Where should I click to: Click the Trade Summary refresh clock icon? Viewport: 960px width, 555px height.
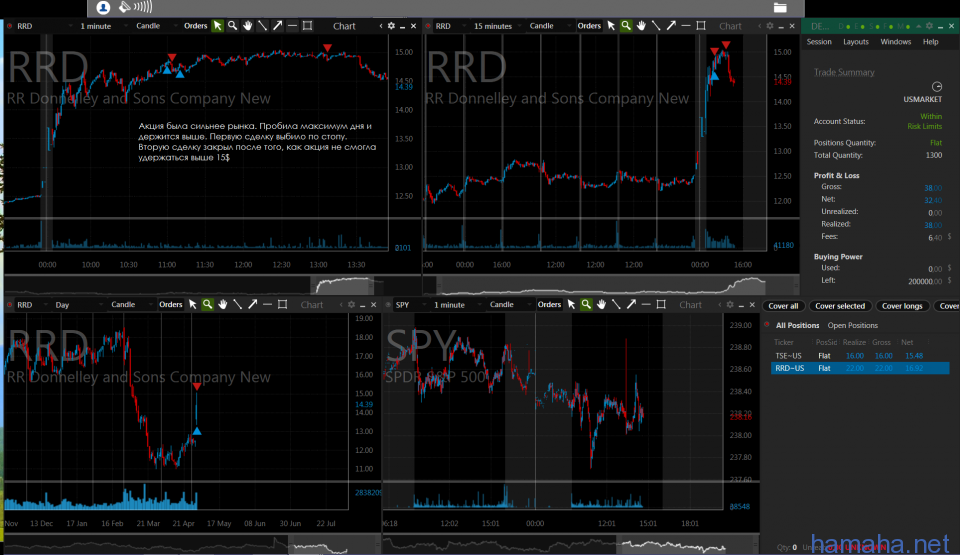(x=937, y=86)
